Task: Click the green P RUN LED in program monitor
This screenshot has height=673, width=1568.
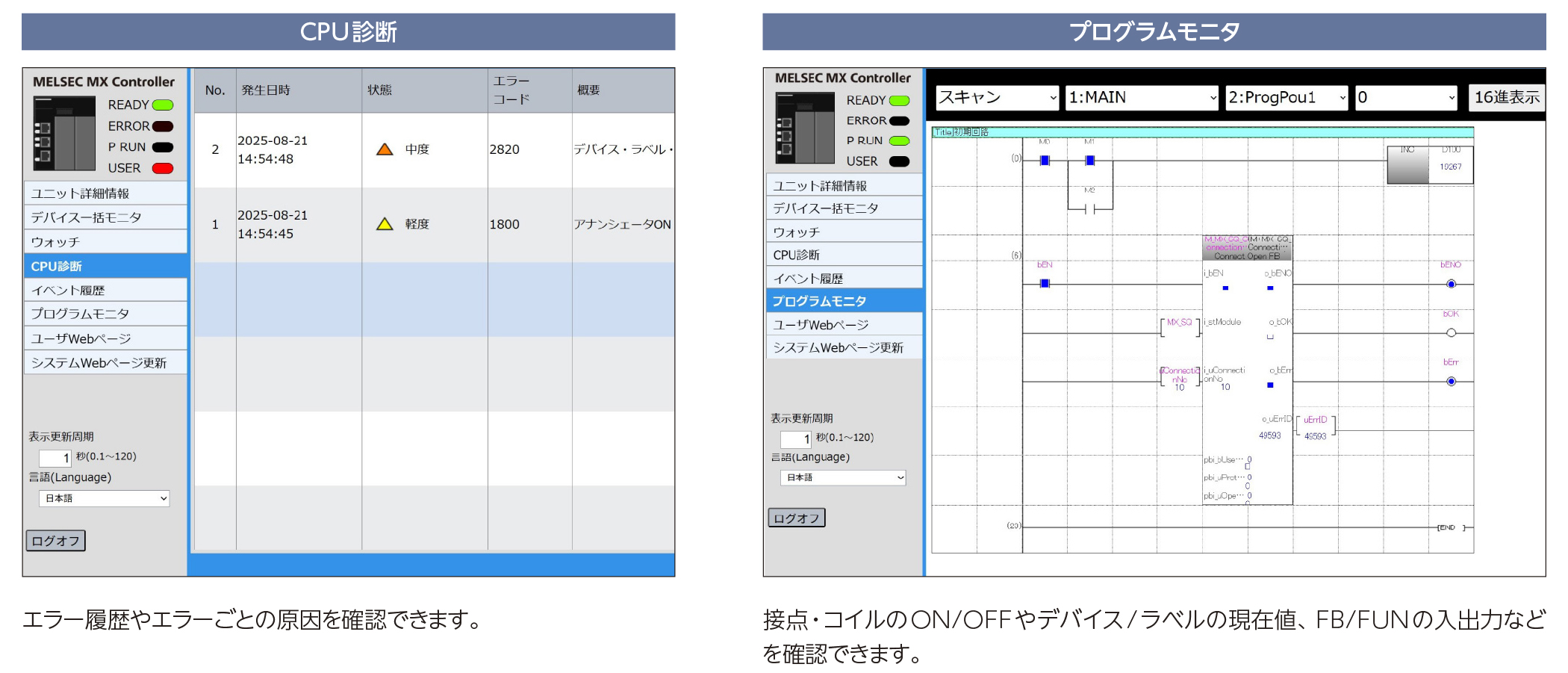Action: click(899, 140)
